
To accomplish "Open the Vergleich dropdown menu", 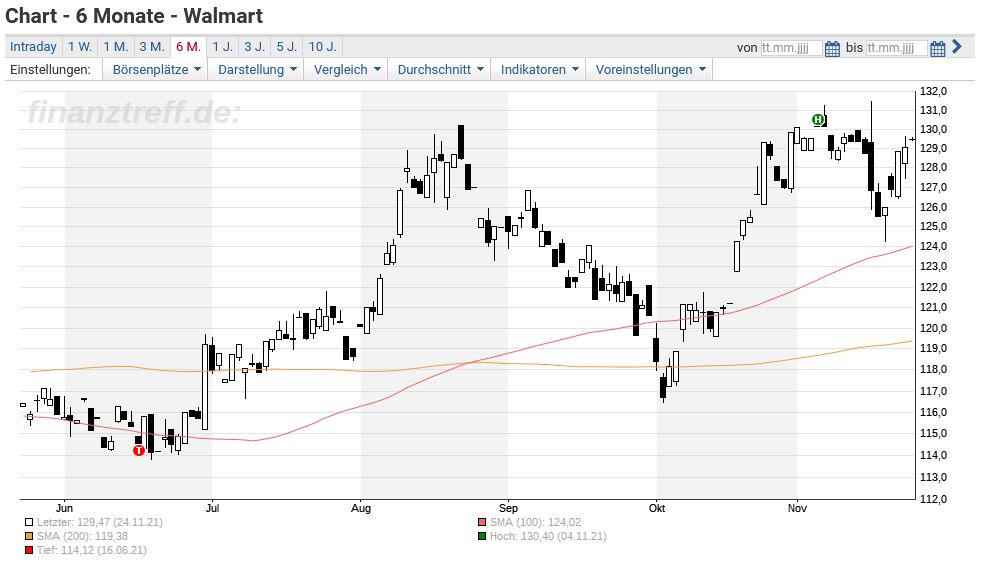I will point(346,70).
